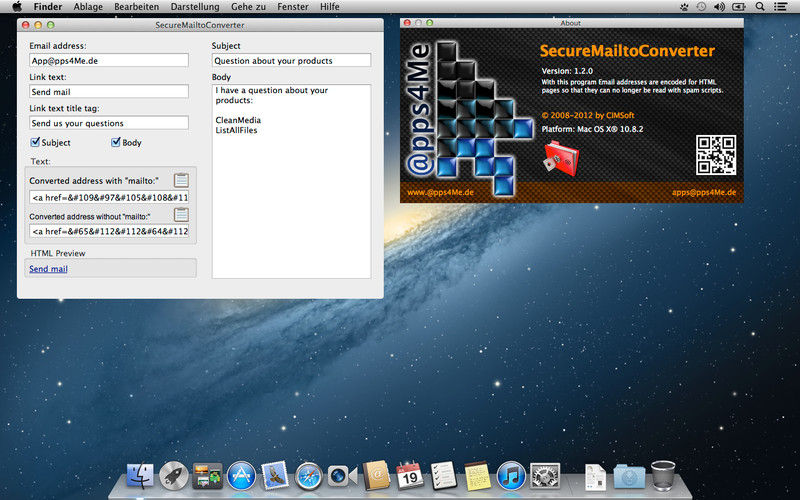The height and width of the screenshot is (500, 800).
Task: Click '© 2008-2012 by CIMSoft' text
Action: tap(588, 115)
